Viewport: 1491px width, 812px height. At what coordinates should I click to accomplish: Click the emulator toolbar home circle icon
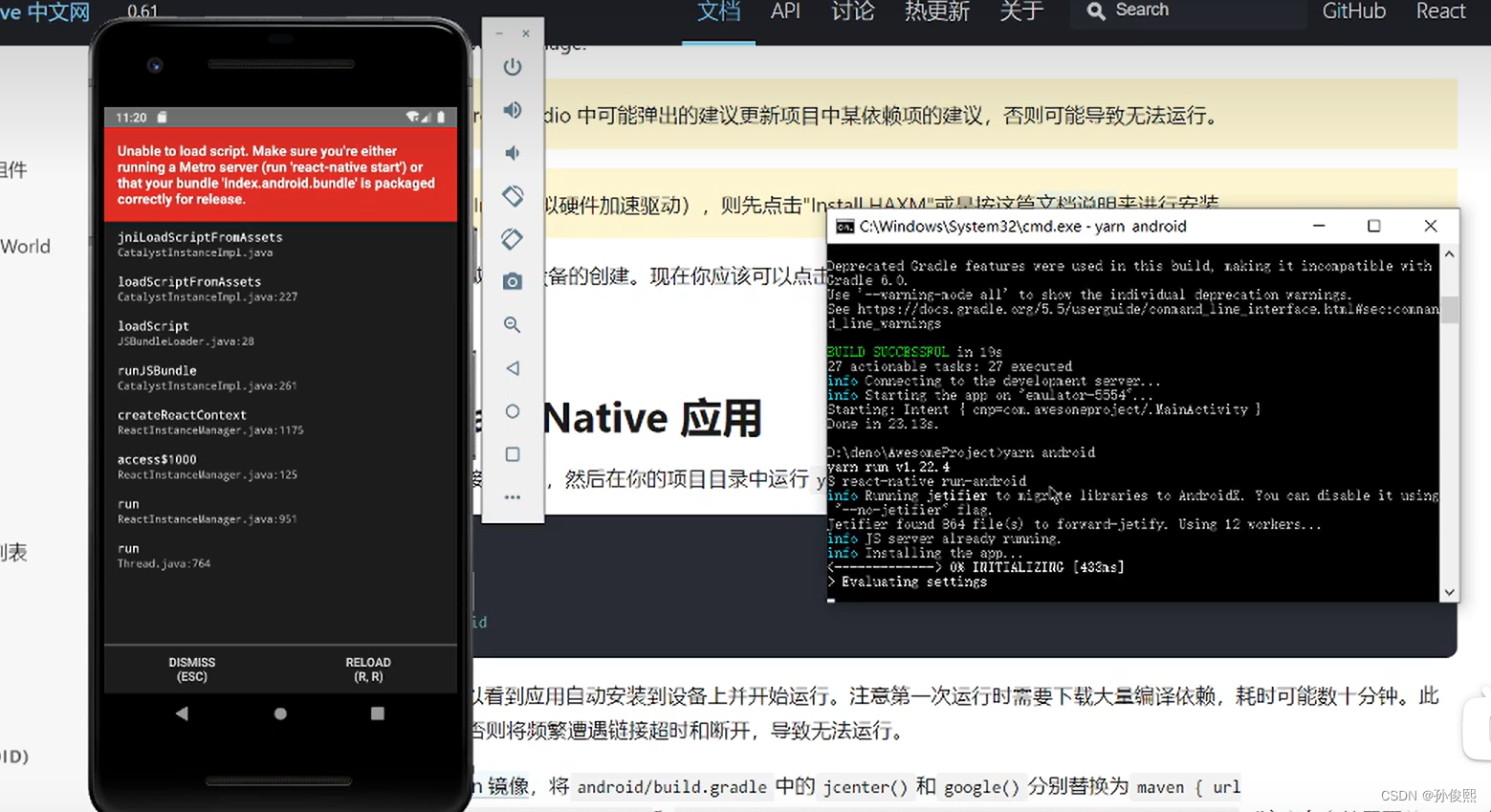tap(513, 411)
